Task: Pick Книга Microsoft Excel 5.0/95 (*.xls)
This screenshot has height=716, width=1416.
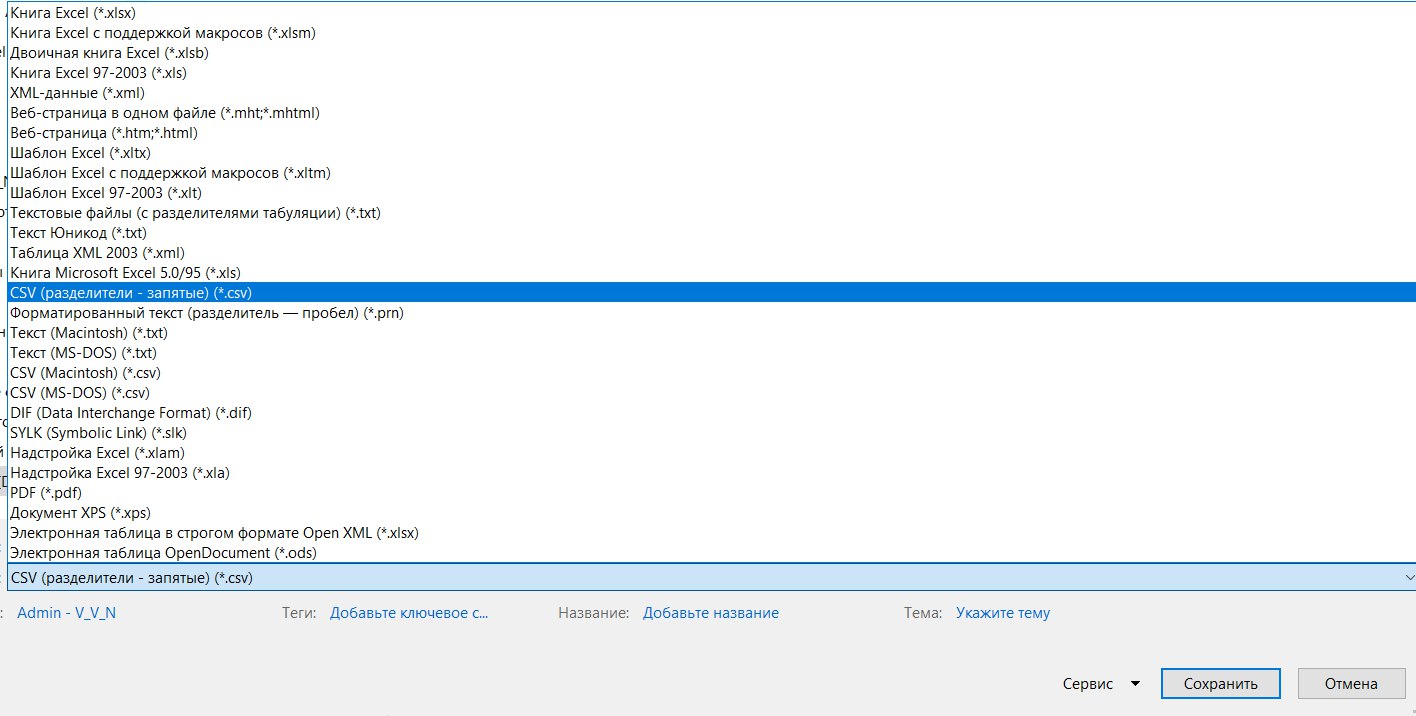Action: pos(711,273)
